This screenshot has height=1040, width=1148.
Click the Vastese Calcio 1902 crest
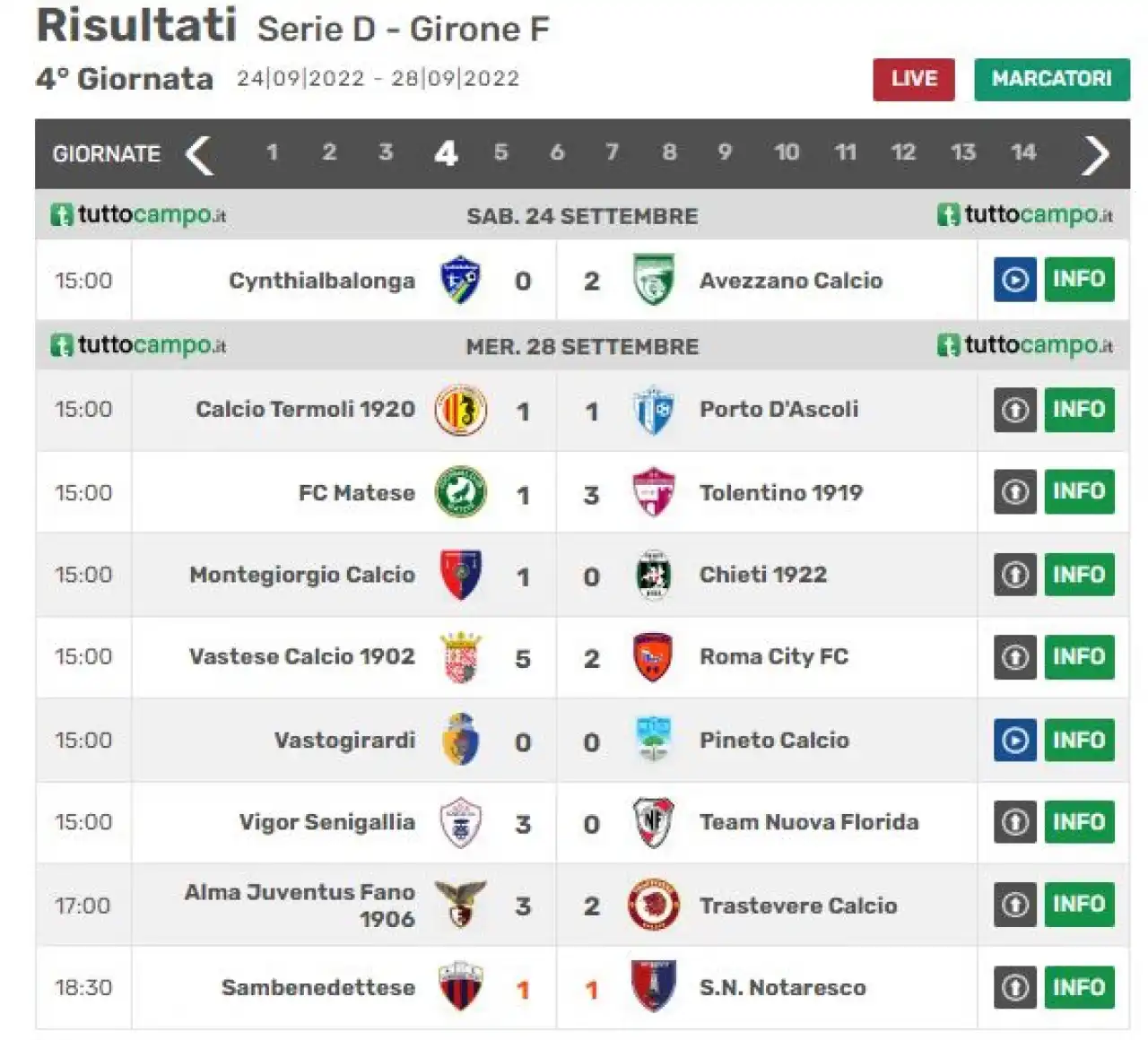tap(461, 657)
